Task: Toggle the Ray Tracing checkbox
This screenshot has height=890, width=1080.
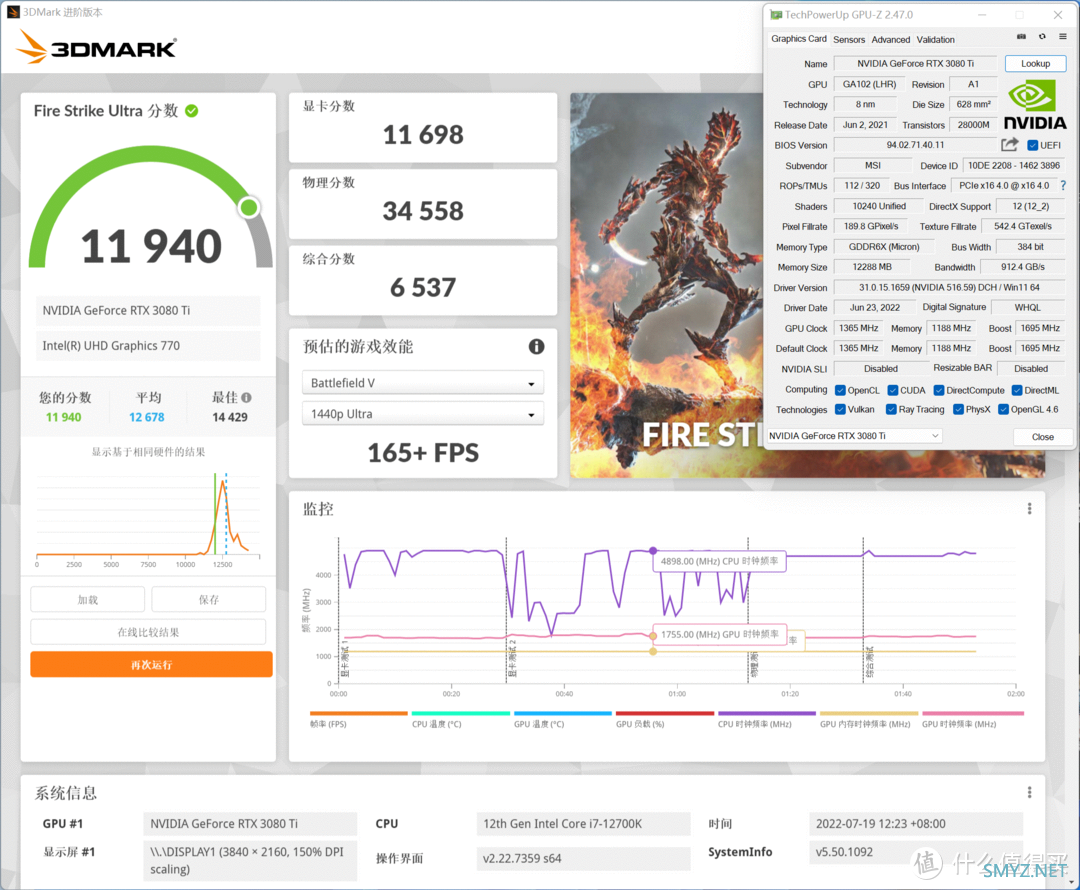Action: 891,410
